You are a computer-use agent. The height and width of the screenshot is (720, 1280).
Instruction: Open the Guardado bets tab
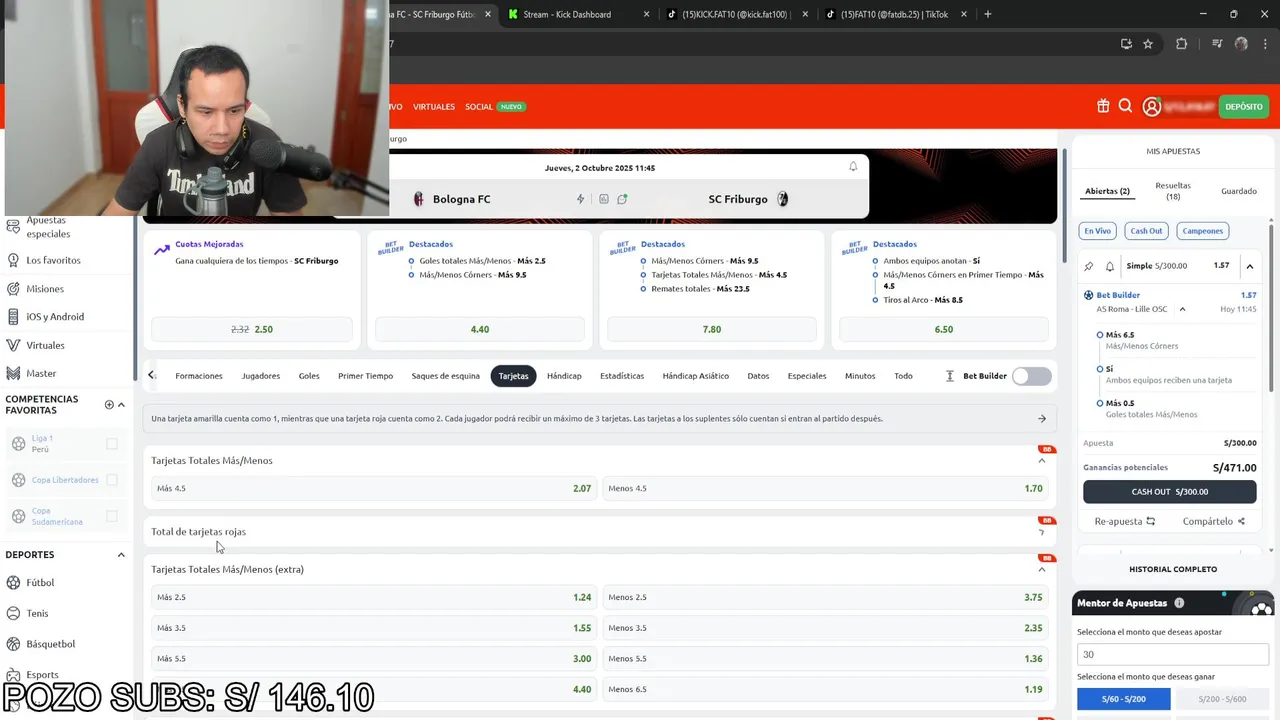pos(1239,191)
